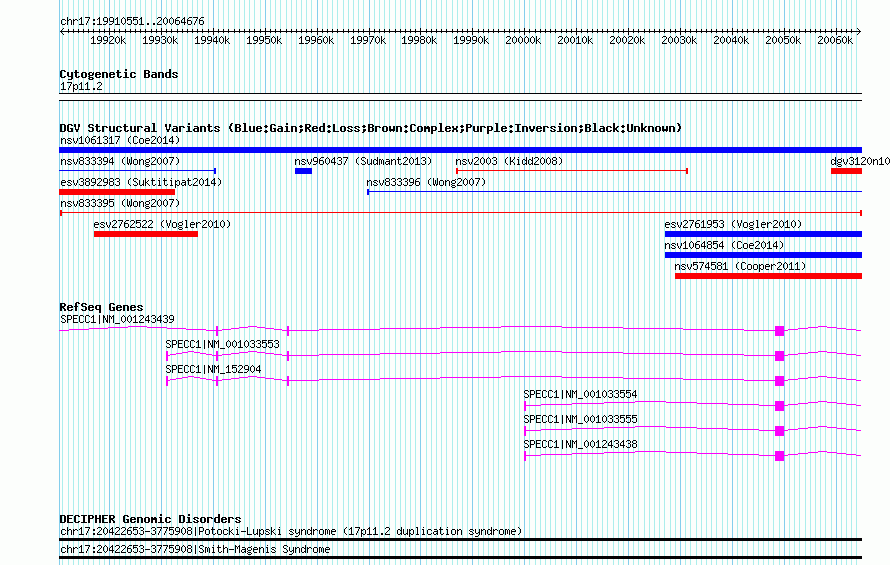Viewport: 890px width, 565px height.
Task: Click the 19950k ruler tick label
Action: 264,40
